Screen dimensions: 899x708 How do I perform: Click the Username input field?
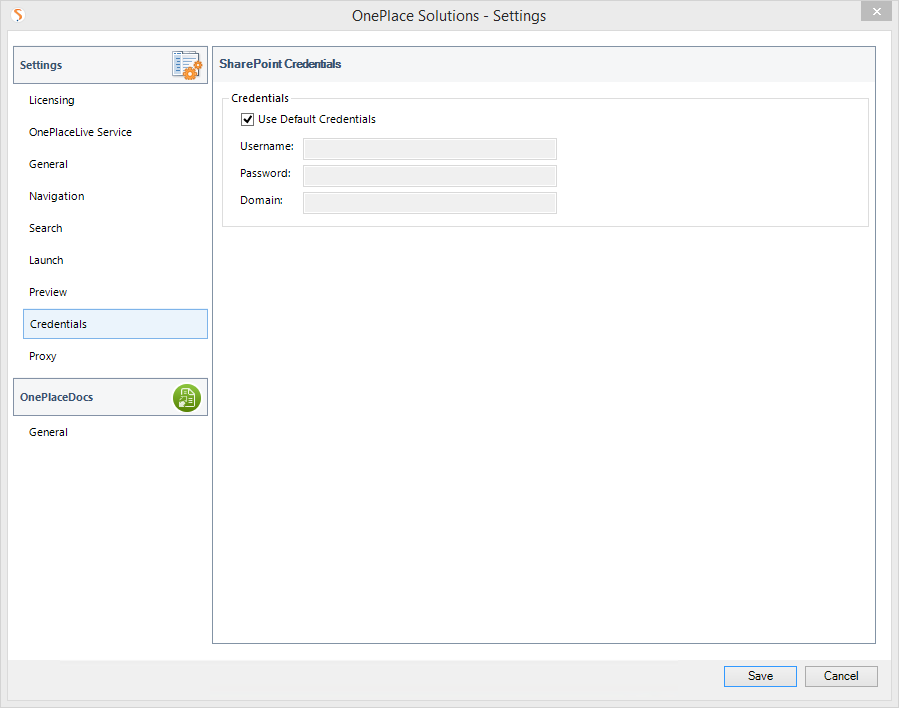pos(429,149)
